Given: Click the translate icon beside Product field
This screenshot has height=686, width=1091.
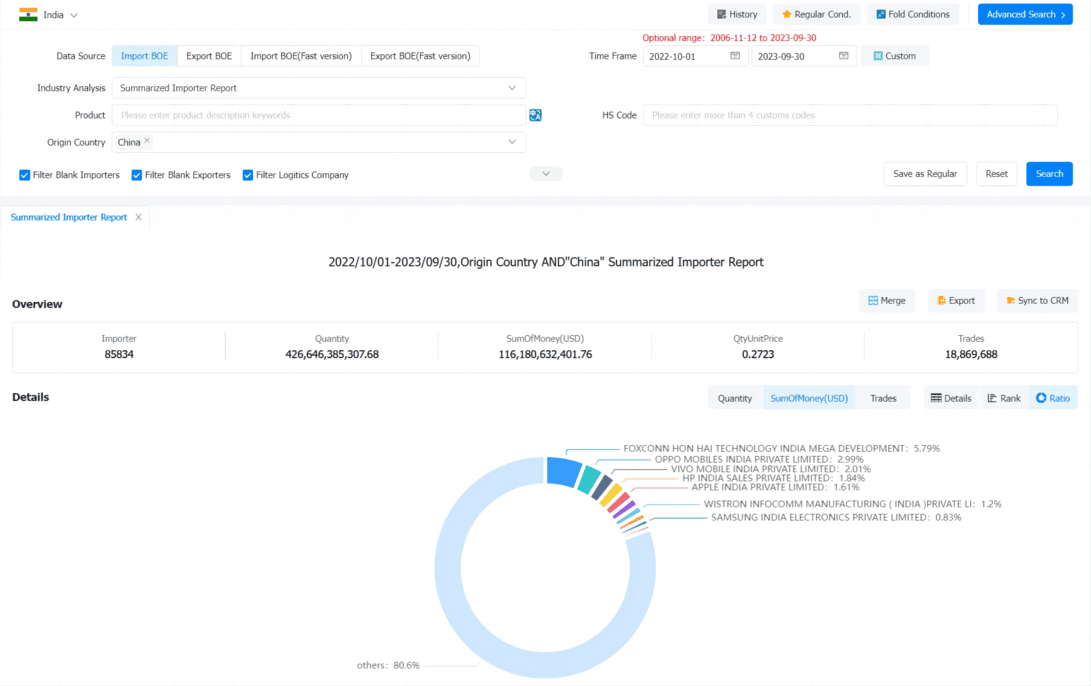Looking at the screenshot, I should (x=535, y=115).
